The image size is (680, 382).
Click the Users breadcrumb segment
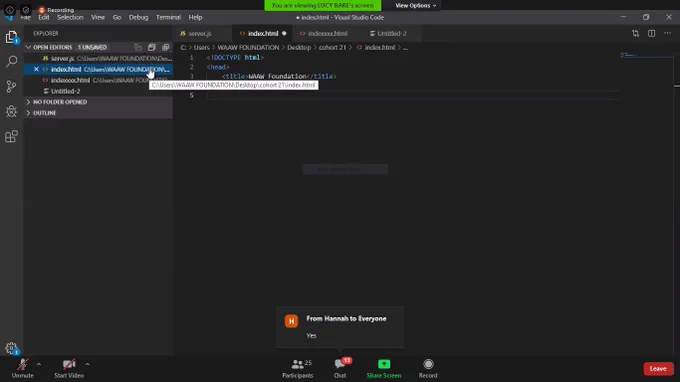pyautogui.click(x=202, y=47)
